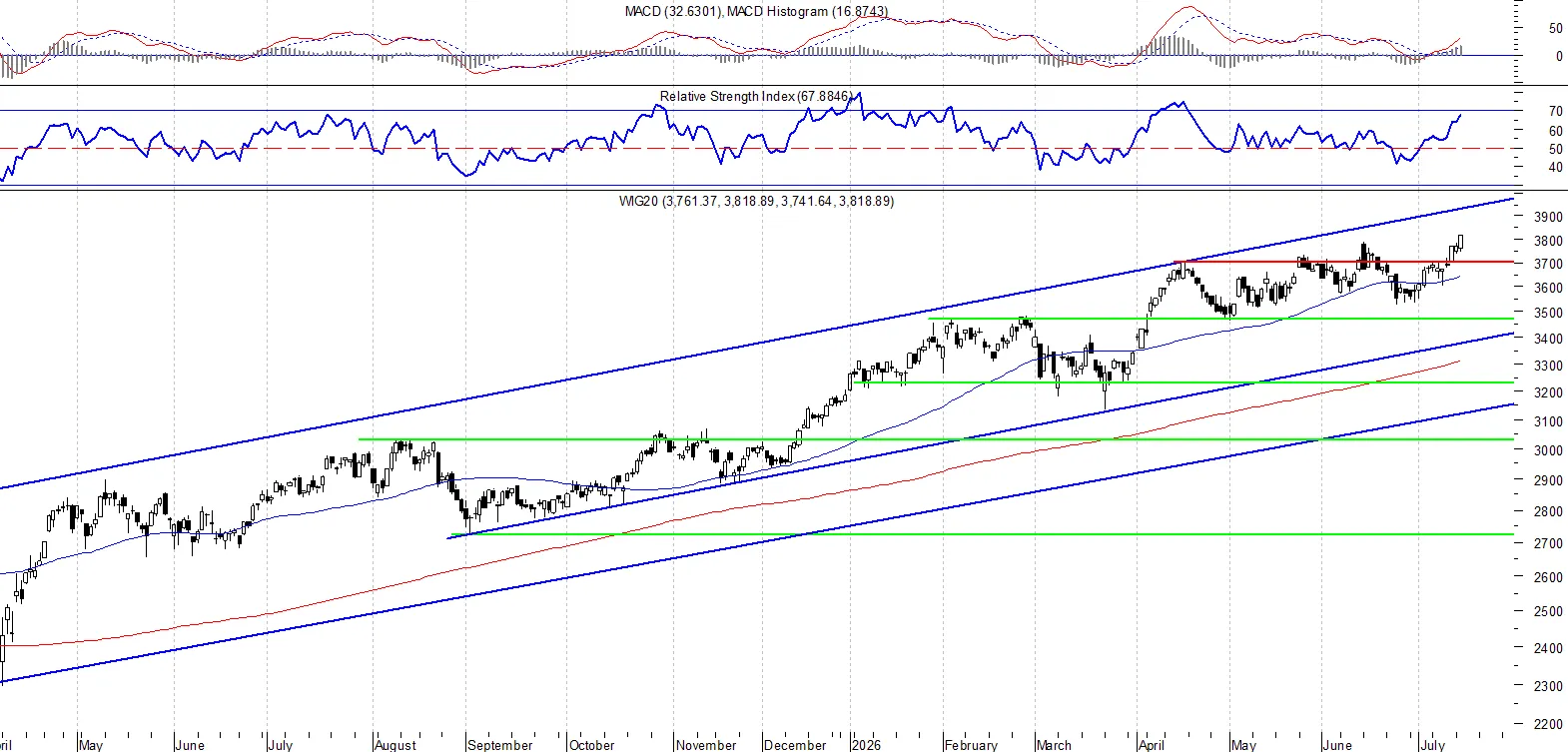Click the MACD (32.6301) indicator title
This screenshot has width=1568, height=752.
tap(756, 11)
